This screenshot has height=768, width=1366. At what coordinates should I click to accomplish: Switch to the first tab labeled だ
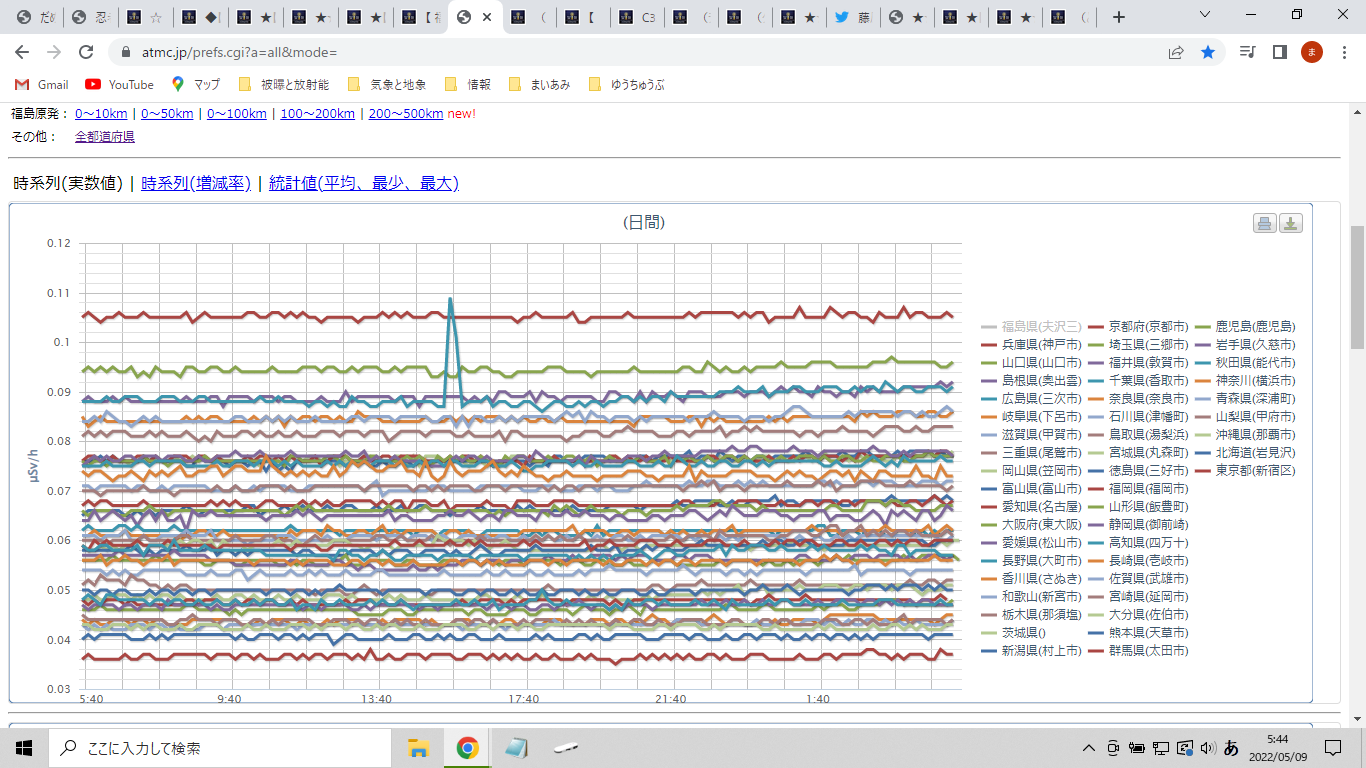point(35,17)
